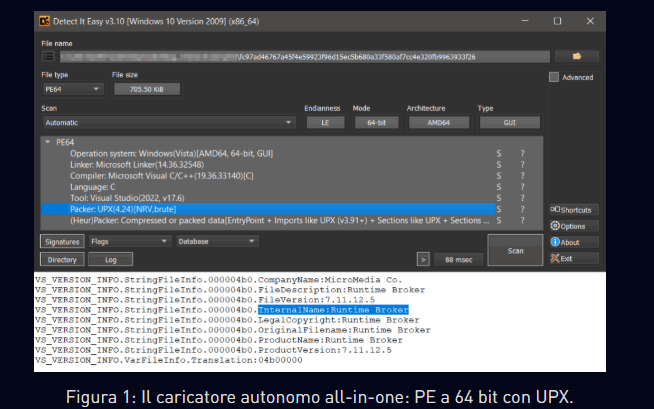This screenshot has height=409, width=654.
Task: Click the S link on Compiler row
Action: point(499,176)
